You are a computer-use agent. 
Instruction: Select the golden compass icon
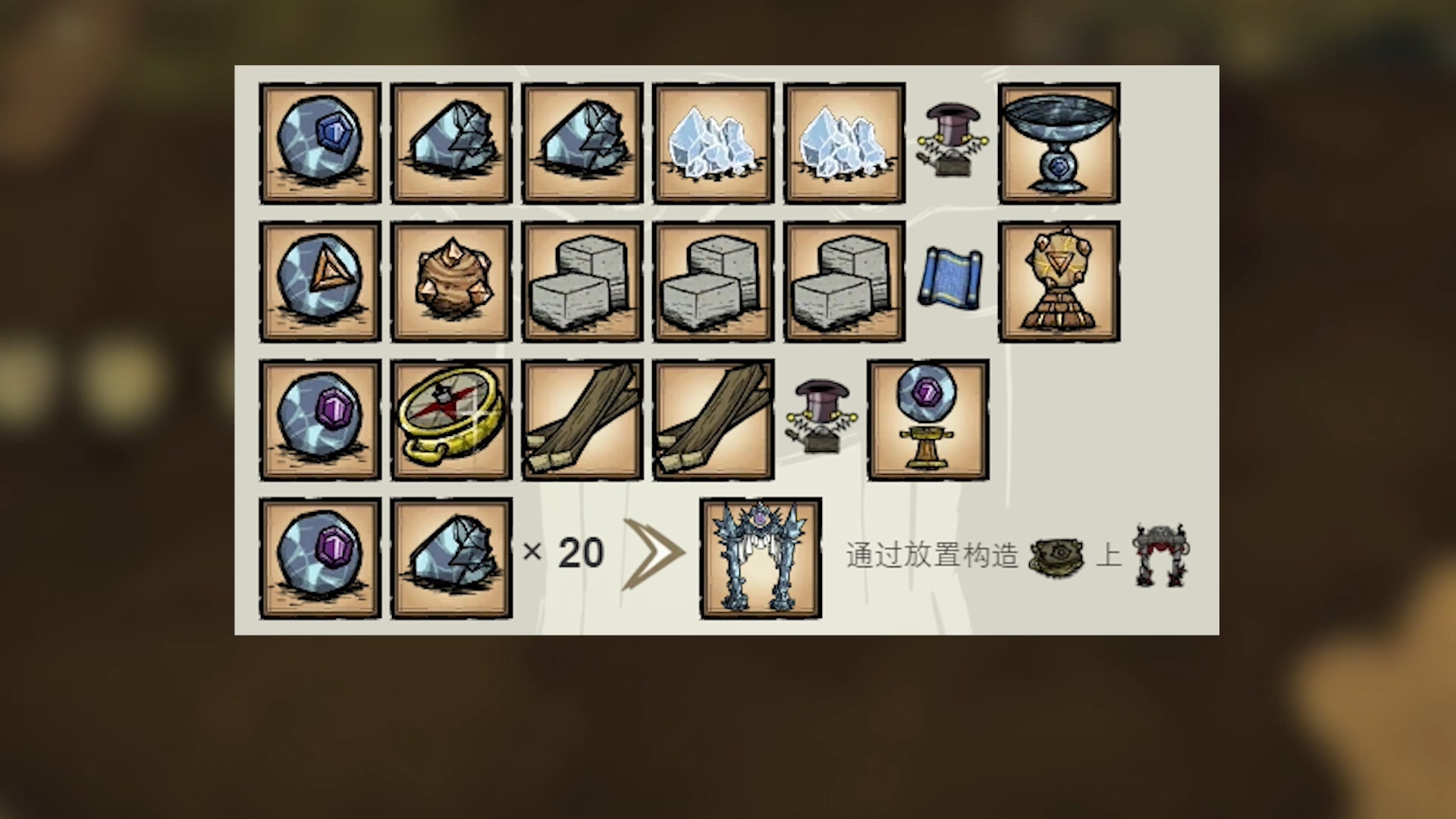click(x=451, y=420)
